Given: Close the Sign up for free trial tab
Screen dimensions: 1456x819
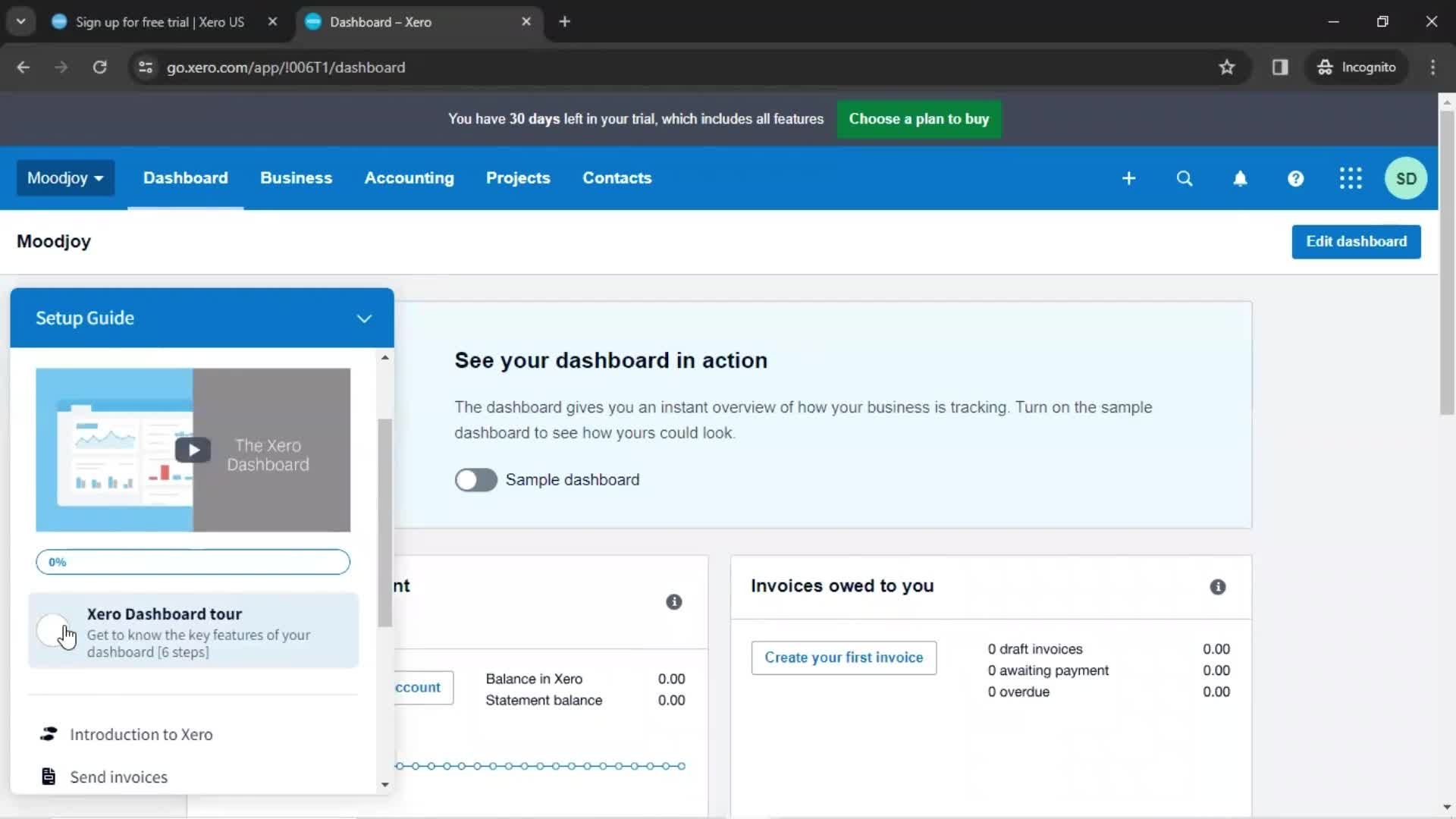Looking at the screenshot, I should tap(272, 22).
